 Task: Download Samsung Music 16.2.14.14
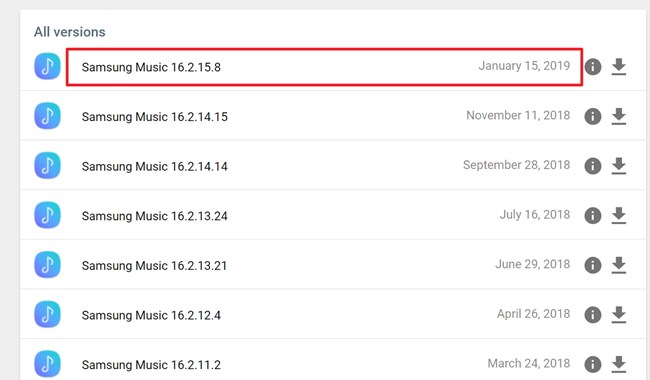[x=618, y=166]
